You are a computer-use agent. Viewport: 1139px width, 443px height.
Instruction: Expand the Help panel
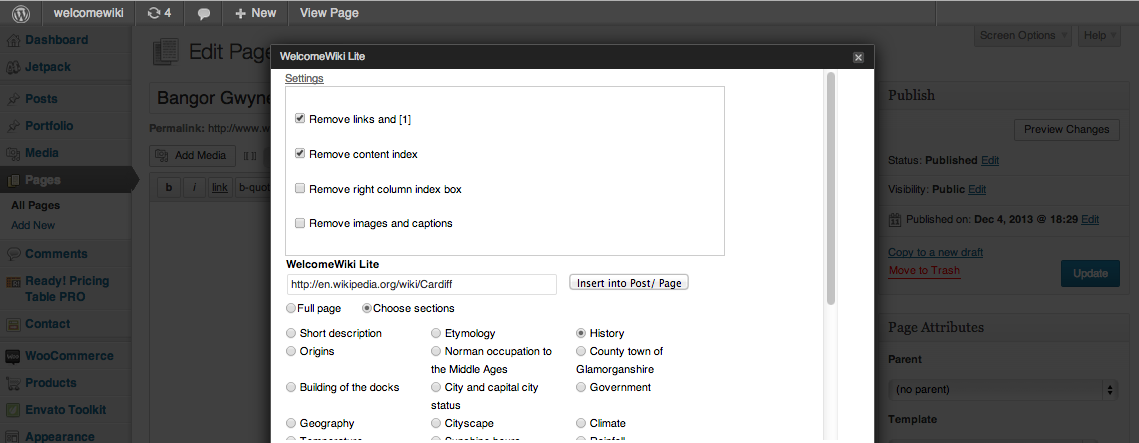[1099, 36]
